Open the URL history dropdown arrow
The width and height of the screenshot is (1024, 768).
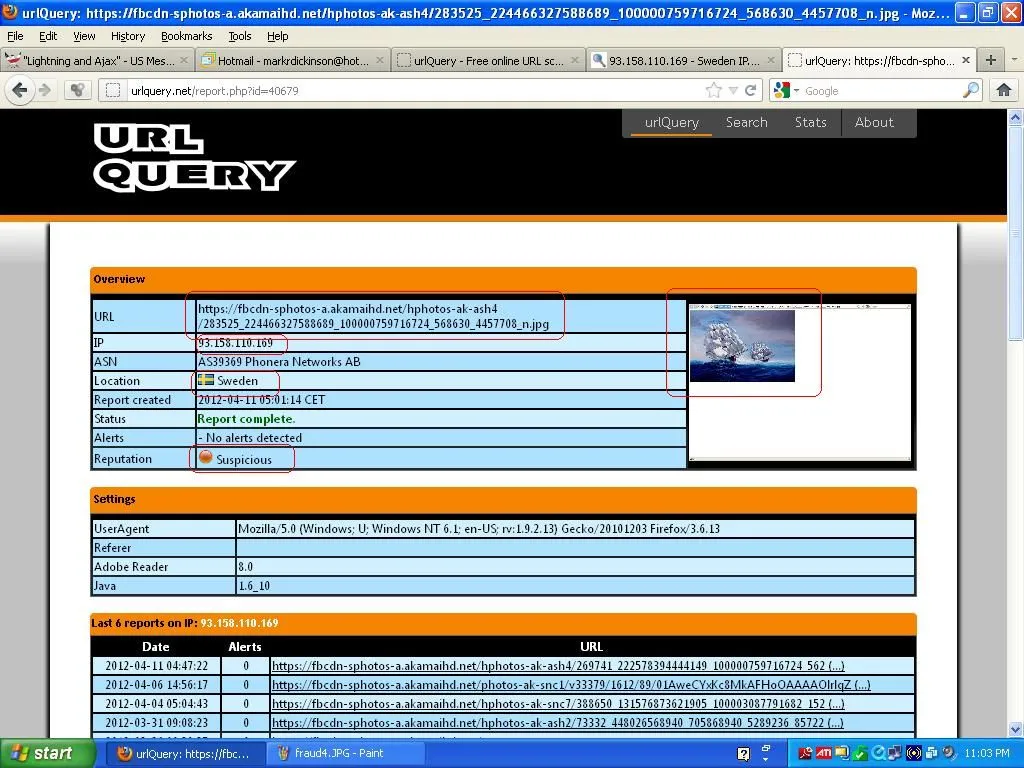pos(733,90)
